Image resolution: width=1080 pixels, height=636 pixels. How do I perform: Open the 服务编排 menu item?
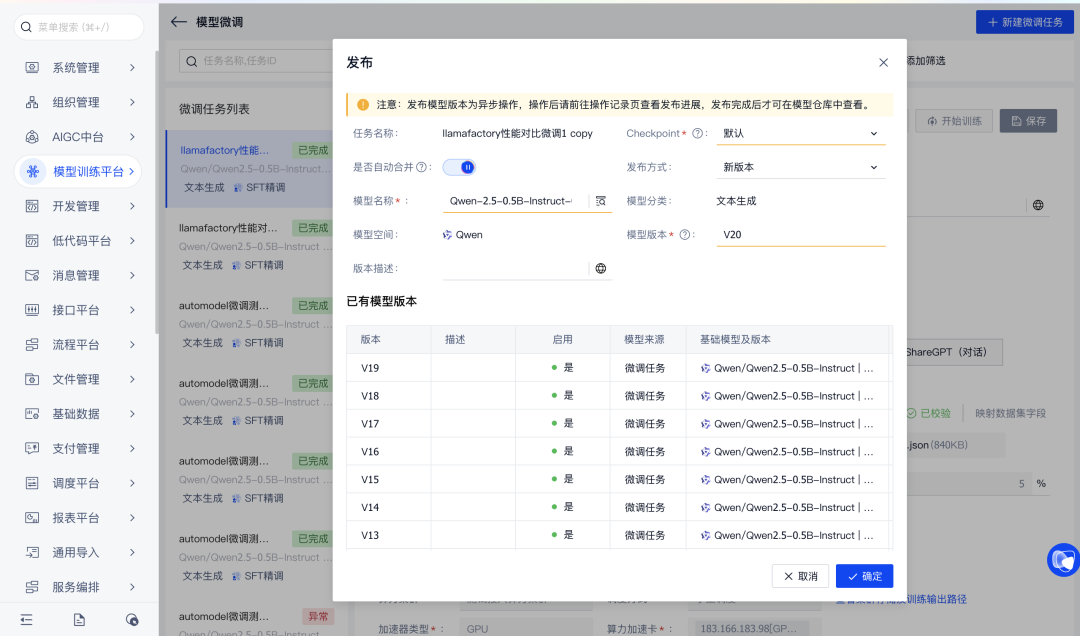tap(78, 587)
